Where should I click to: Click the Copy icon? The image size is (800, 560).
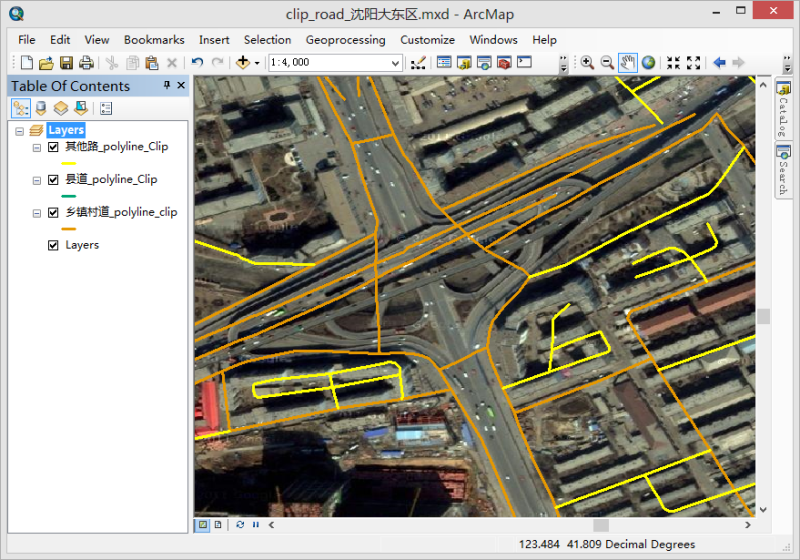click(132, 63)
